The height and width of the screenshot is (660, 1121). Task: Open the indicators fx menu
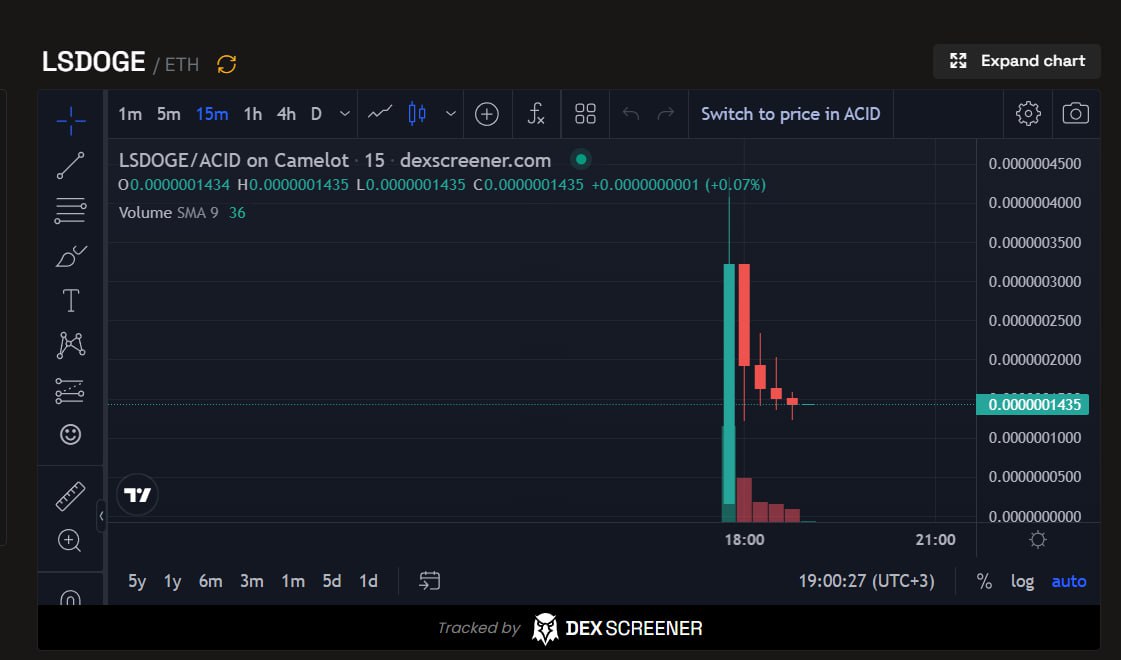point(535,114)
